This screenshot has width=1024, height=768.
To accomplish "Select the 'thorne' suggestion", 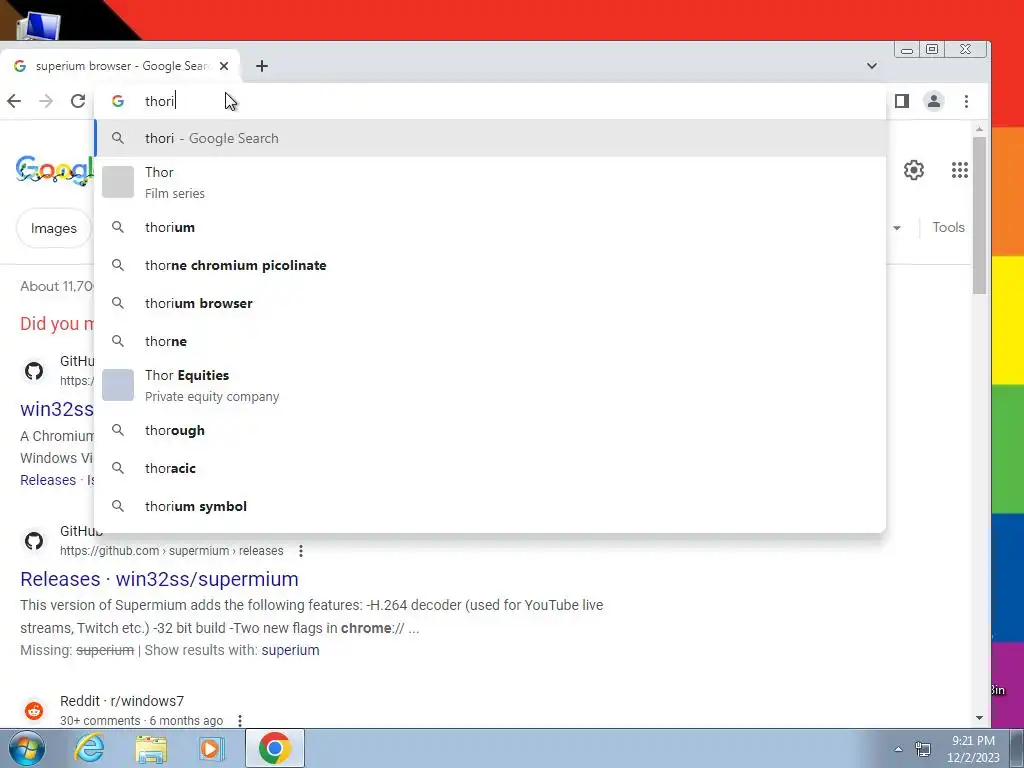I will pyautogui.click(x=490, y=341).
